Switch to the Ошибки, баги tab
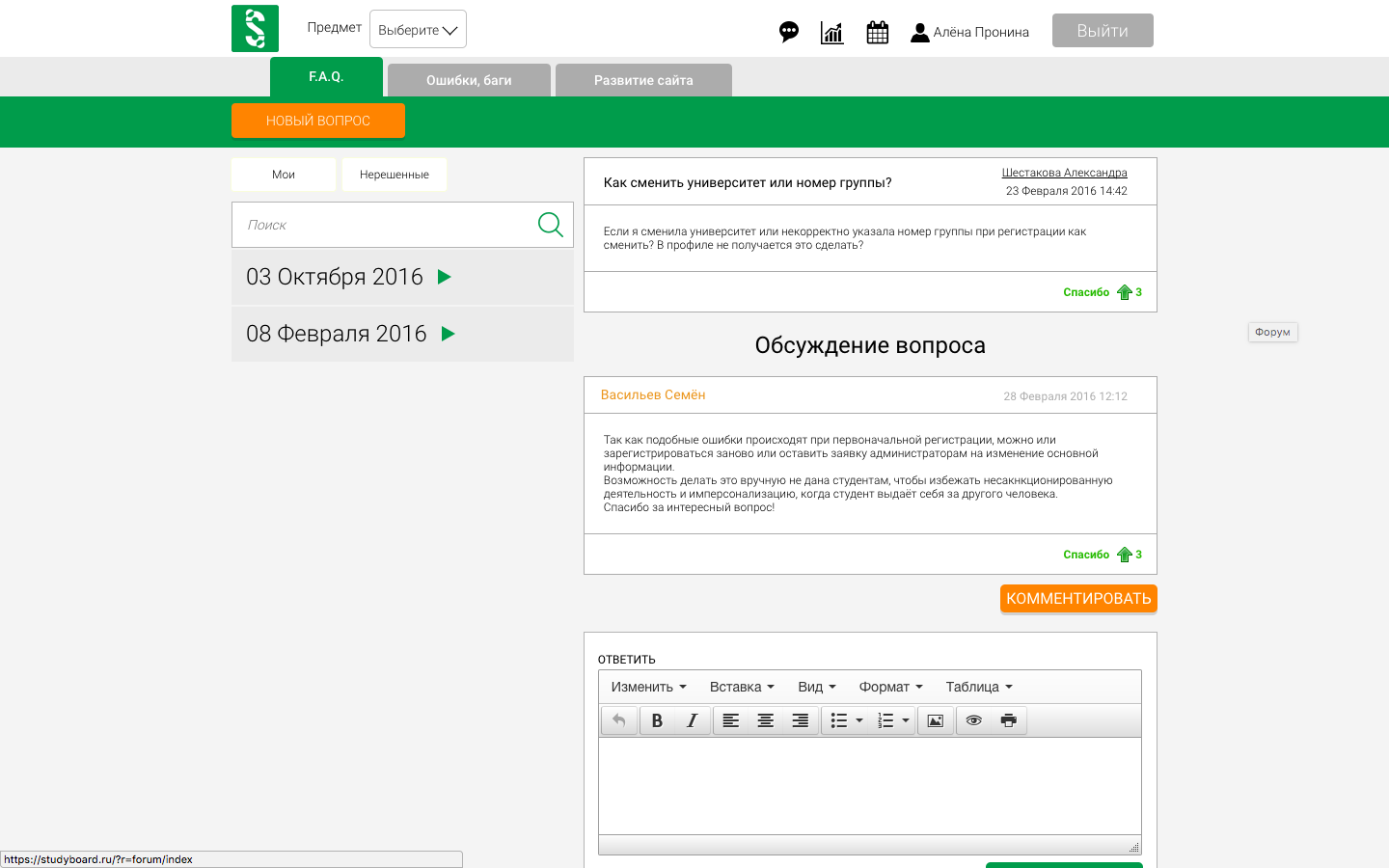This screenshot has width=1389, height=868. 469,80
